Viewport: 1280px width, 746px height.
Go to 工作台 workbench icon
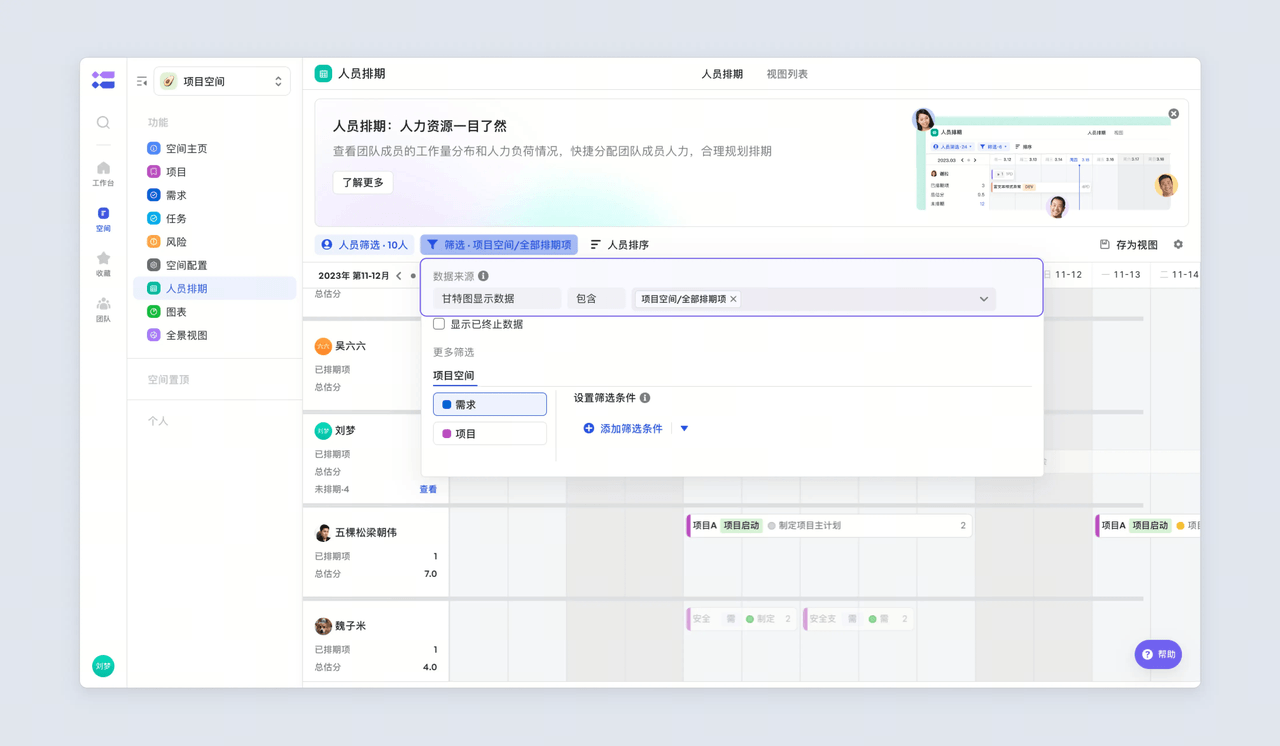coord(103,174)
